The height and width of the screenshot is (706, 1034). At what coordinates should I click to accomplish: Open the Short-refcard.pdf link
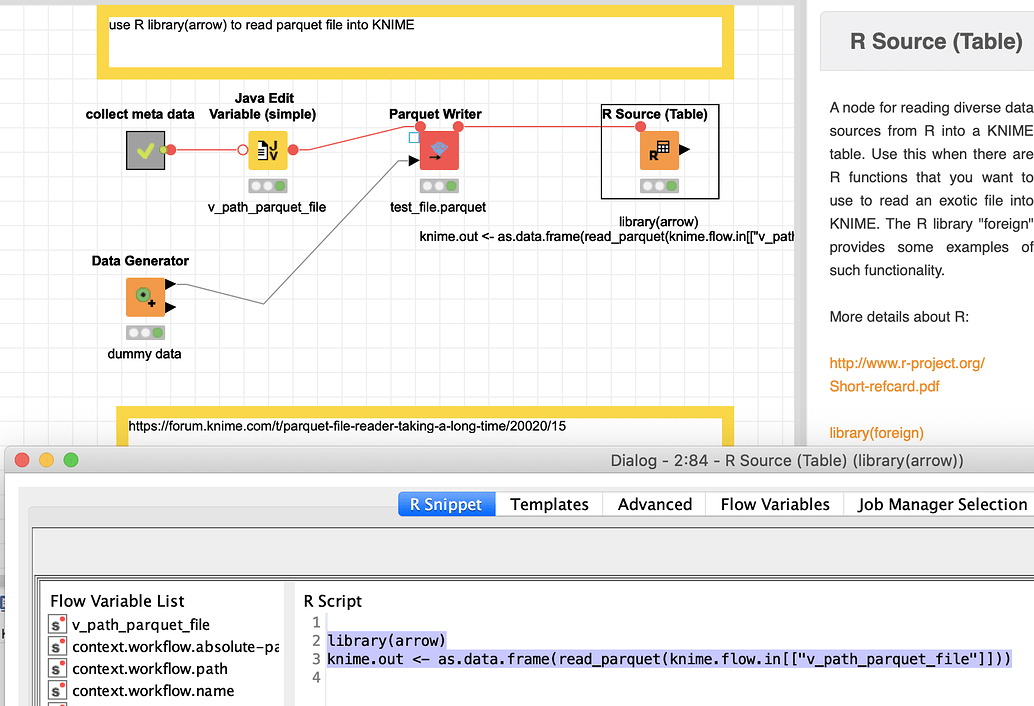tap(886, 386)
